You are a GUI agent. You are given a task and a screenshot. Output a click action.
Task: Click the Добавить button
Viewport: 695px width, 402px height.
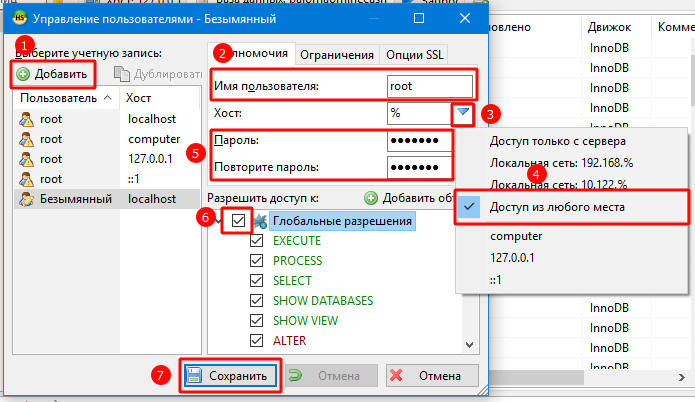click(x=53, y=74)
